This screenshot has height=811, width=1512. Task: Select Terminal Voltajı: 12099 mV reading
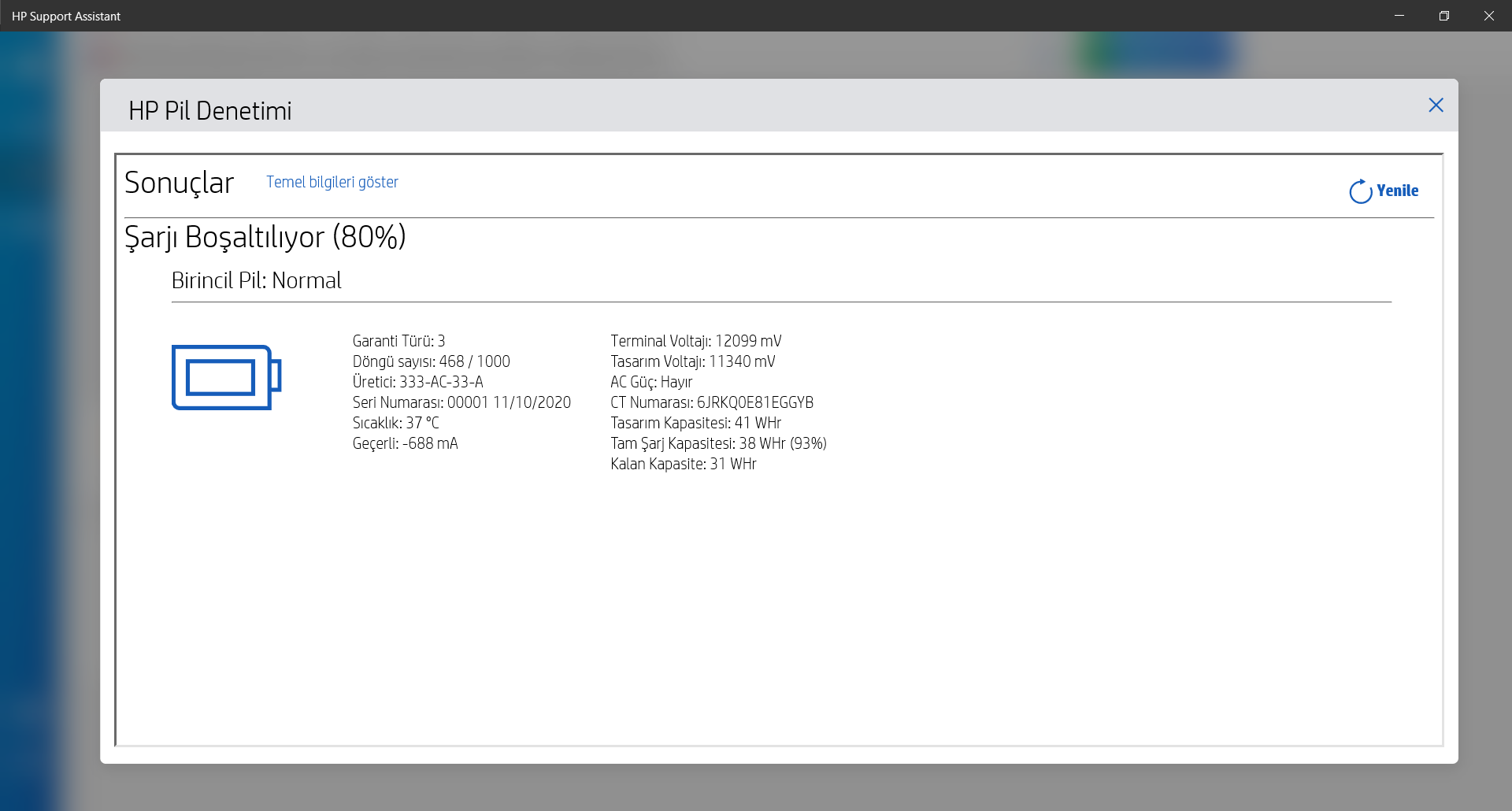[x=696, y=341]
